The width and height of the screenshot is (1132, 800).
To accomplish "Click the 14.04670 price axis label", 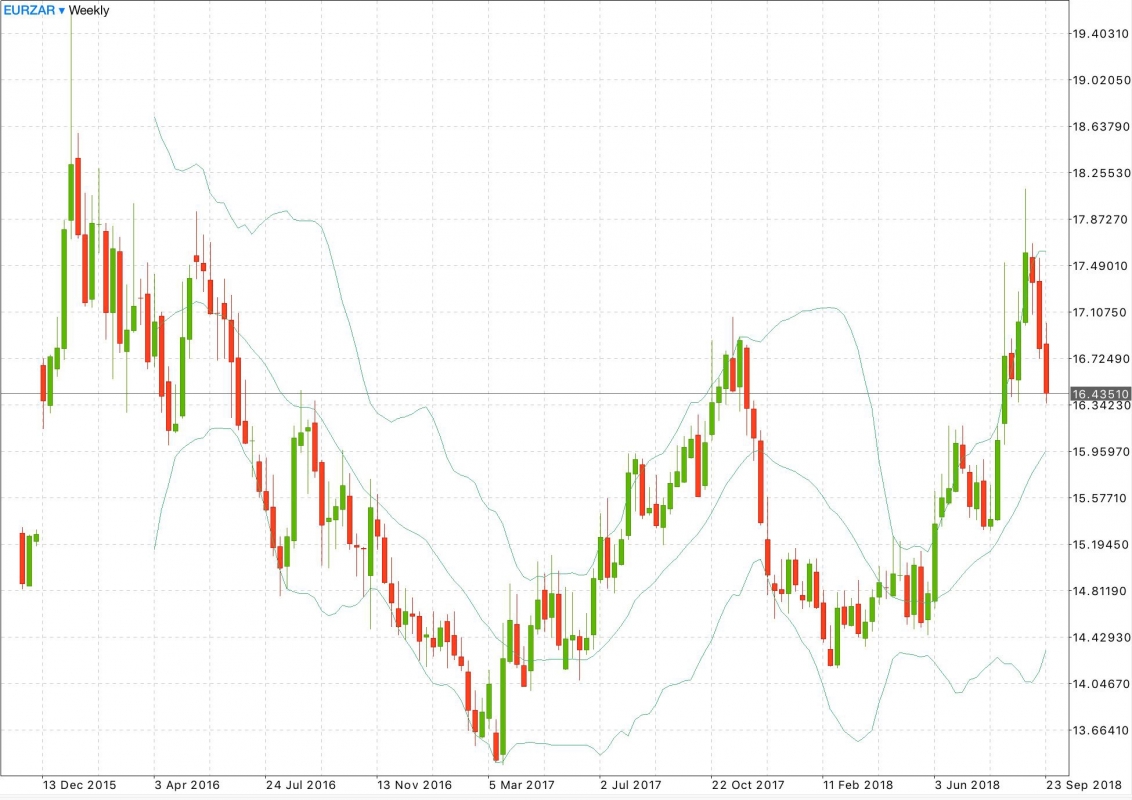I will click(1100, 684).
